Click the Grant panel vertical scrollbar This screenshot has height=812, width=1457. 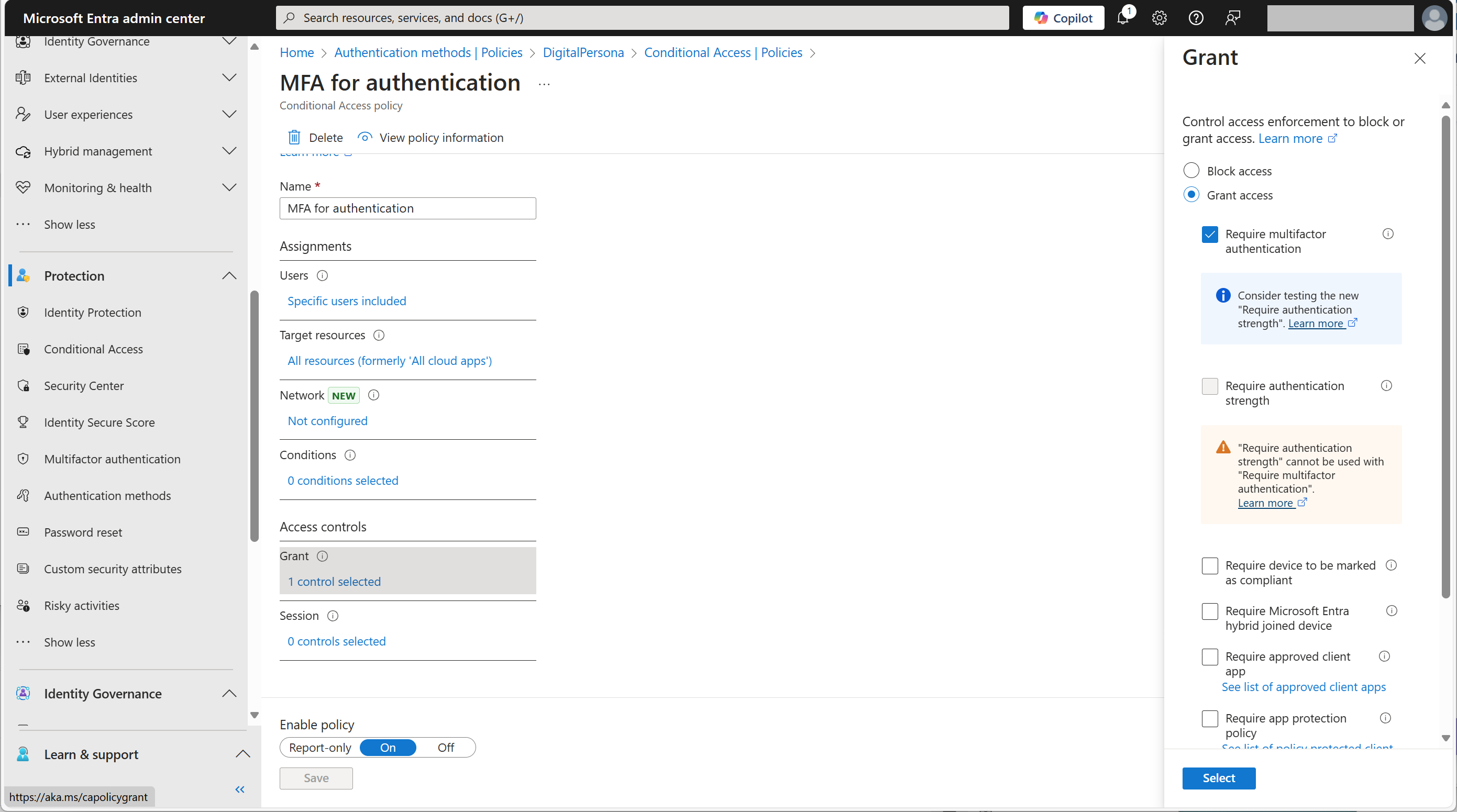pyautogui.click(x=1445, y=356)
